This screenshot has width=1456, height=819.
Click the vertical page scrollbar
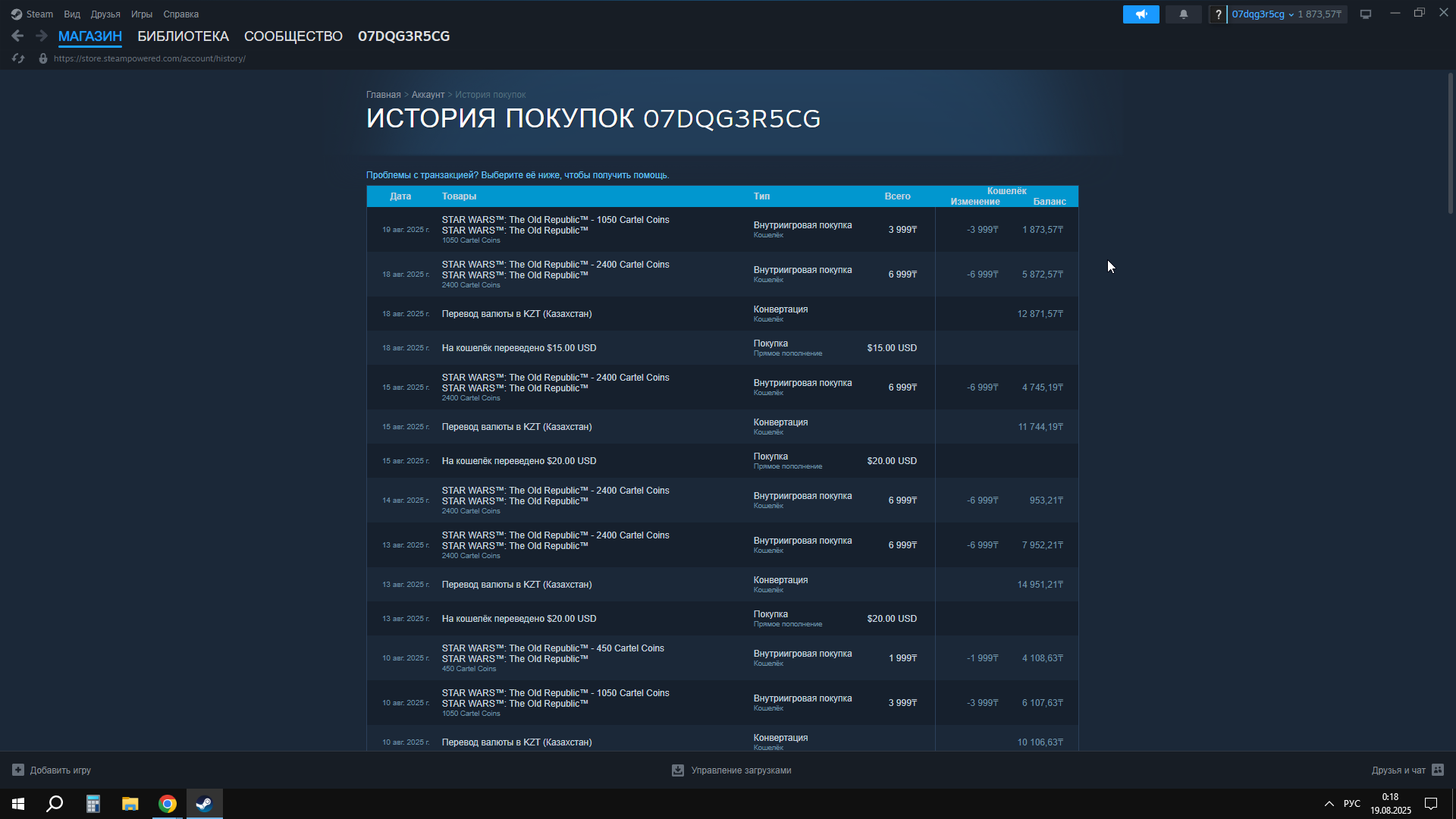coord(1450,143)
